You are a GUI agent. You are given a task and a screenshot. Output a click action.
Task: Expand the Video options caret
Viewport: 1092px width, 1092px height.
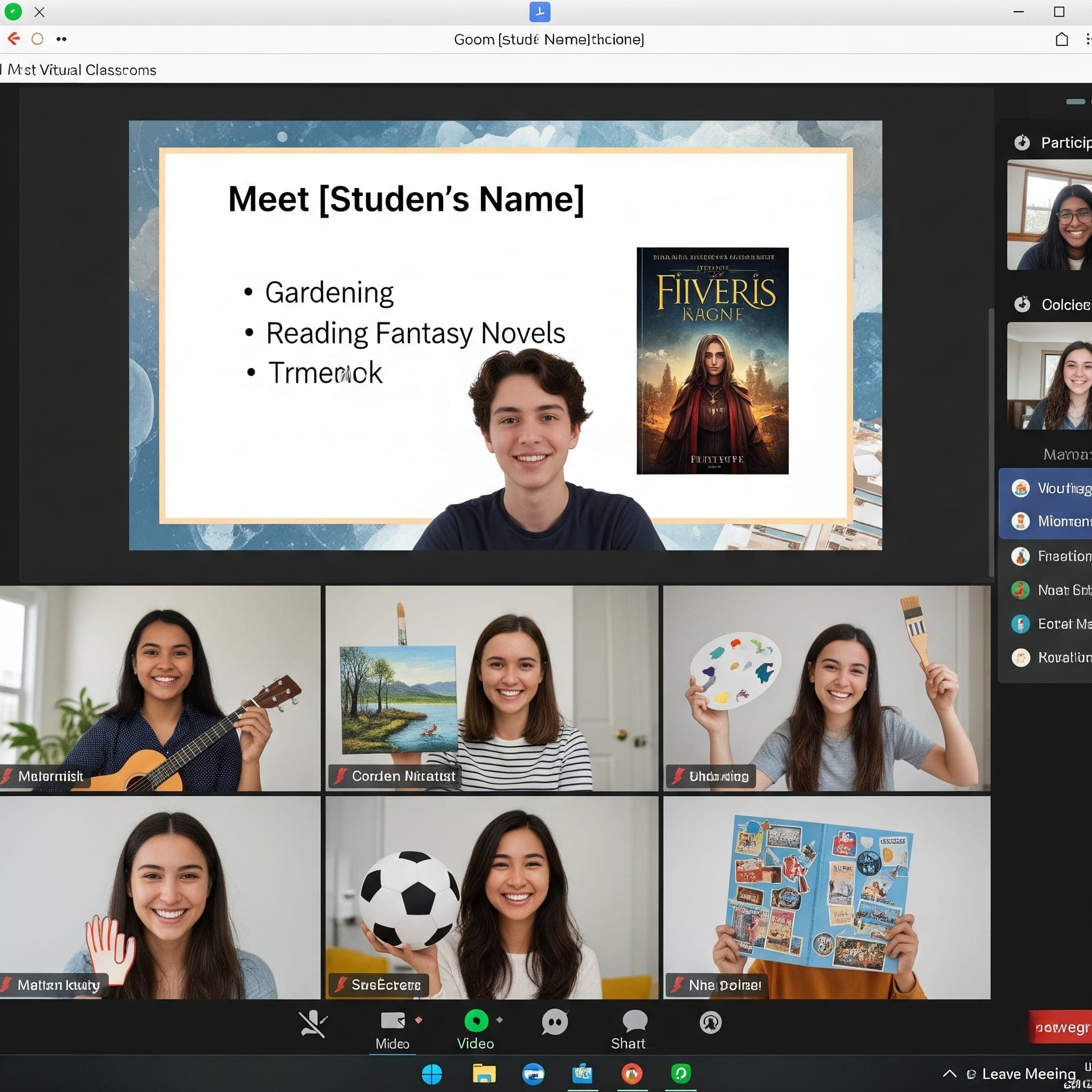pos(500,1021)
